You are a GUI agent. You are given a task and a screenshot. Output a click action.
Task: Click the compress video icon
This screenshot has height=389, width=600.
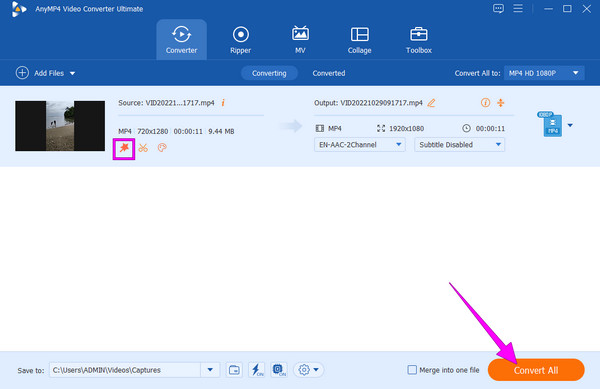(501, 103)
